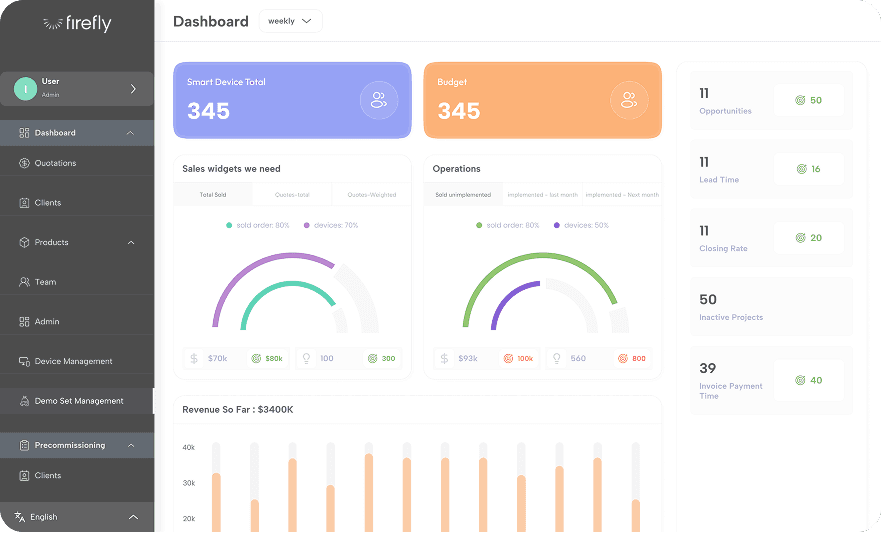Click the Team icon in sidebar
Viewport: 882px width, 533px height.
[25, 282]
